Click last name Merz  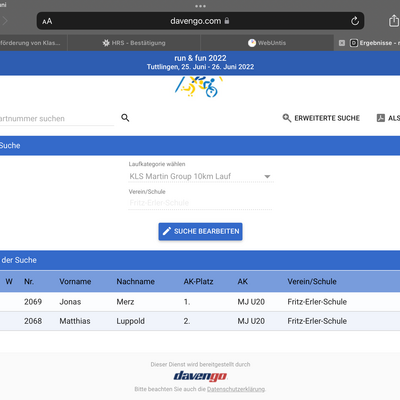click(x=125, y=302)
